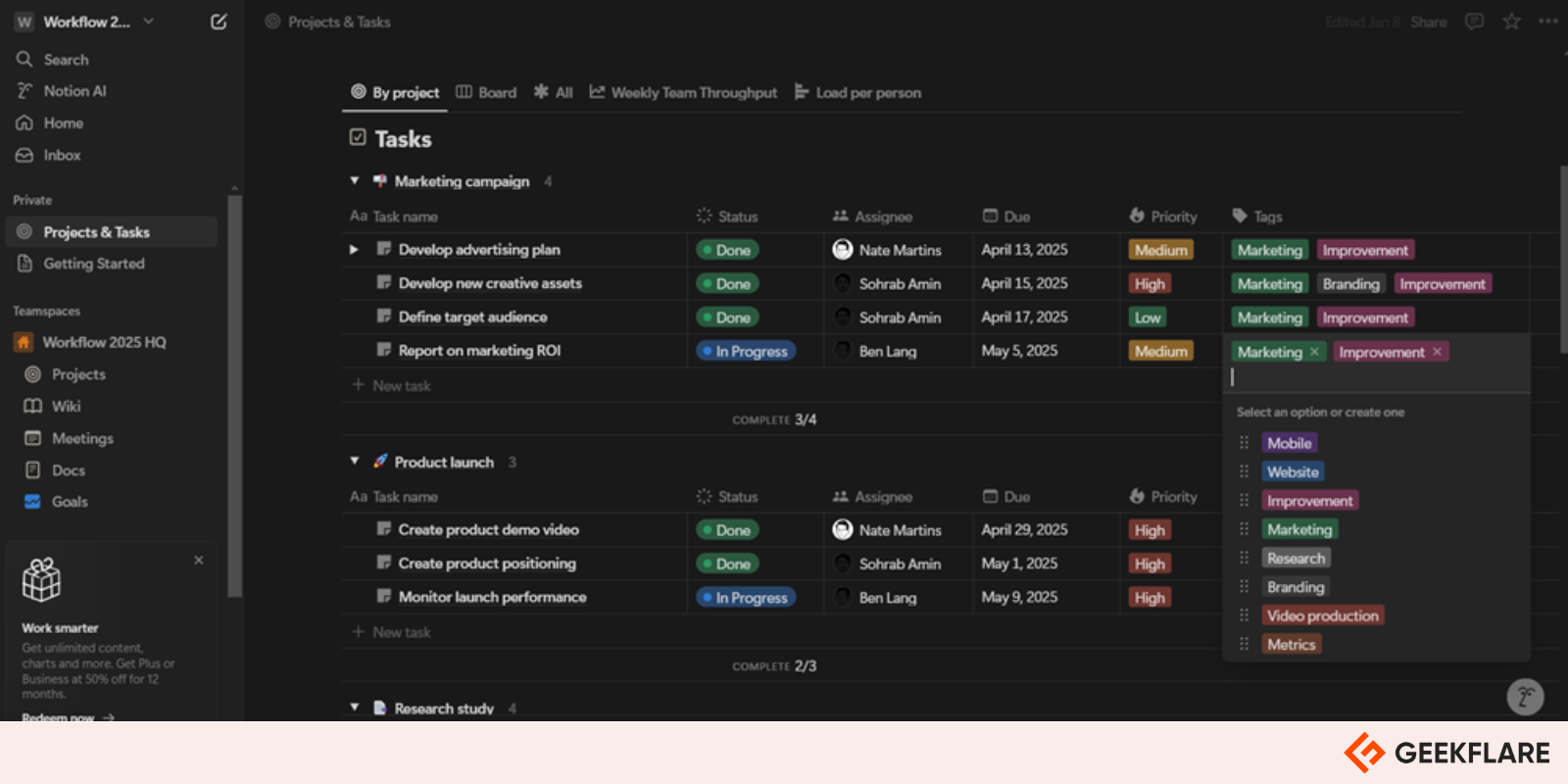Star this page as favorite
The width and height of the screenshot is (1568, 784).
point(1511,22)
